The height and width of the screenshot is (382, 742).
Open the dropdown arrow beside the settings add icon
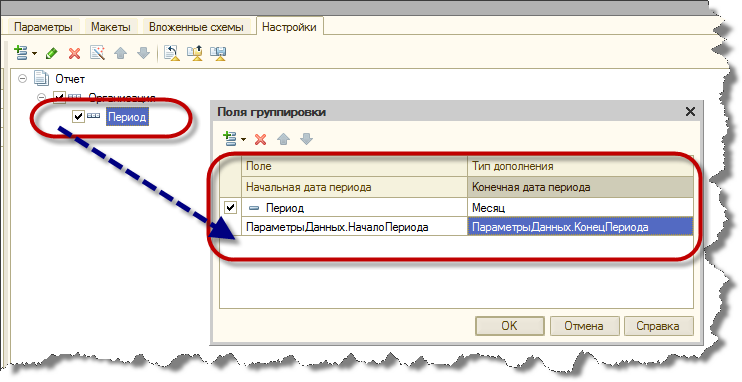tap(34, 53)
